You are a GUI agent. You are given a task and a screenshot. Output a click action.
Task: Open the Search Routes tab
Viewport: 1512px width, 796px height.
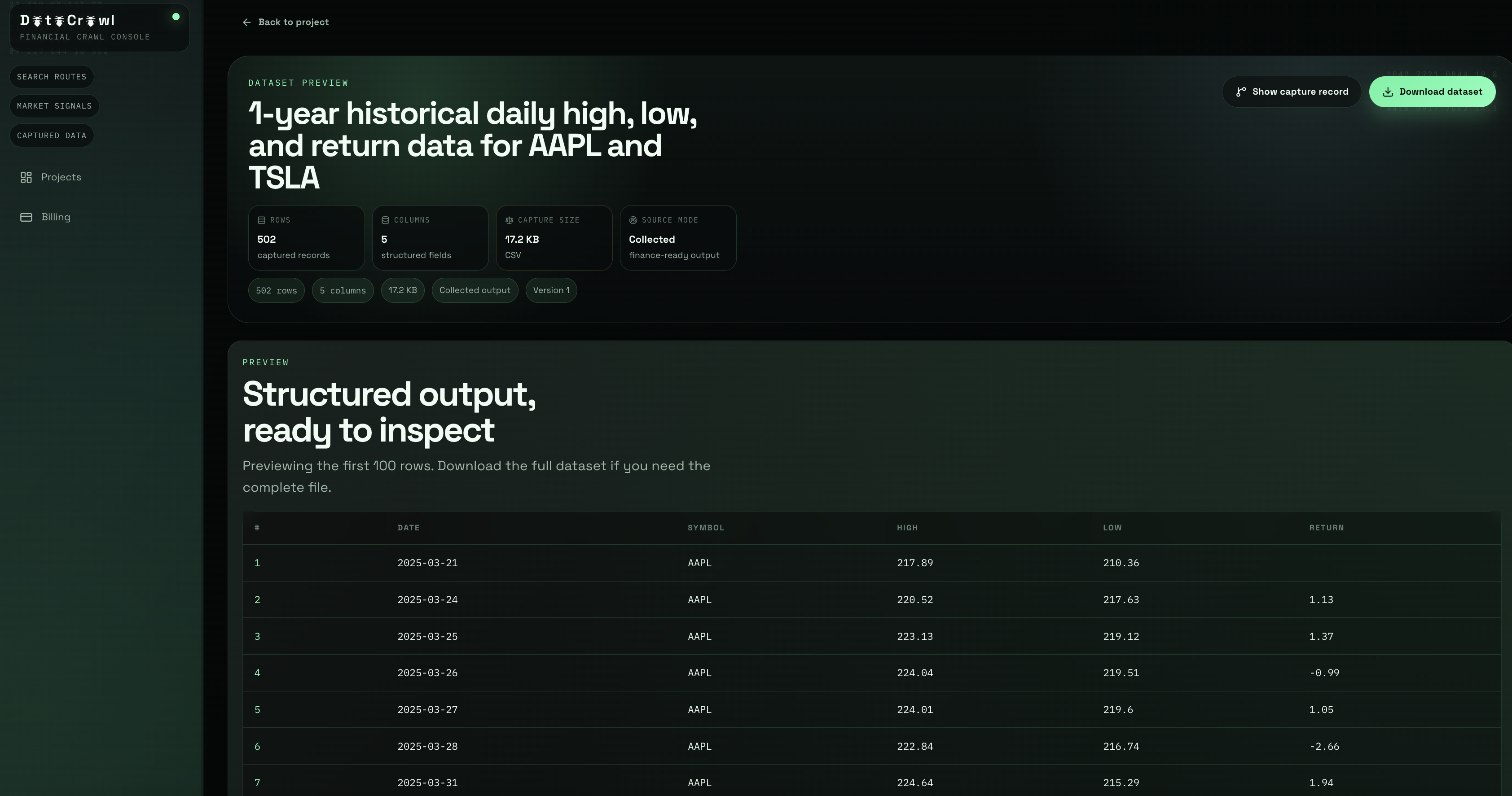pos(52,77)
